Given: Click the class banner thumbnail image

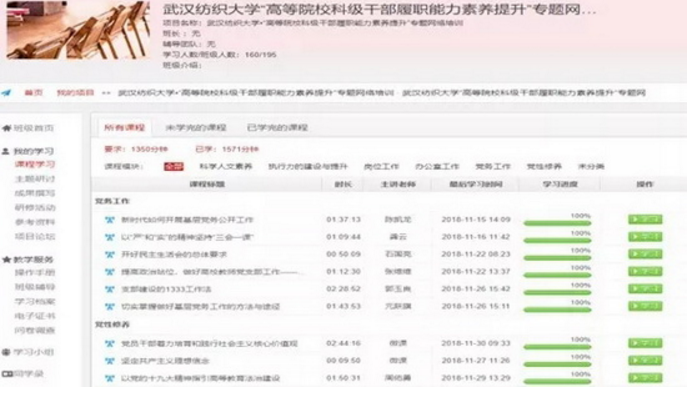Looking at the screenshot, I should coord(78,30).
